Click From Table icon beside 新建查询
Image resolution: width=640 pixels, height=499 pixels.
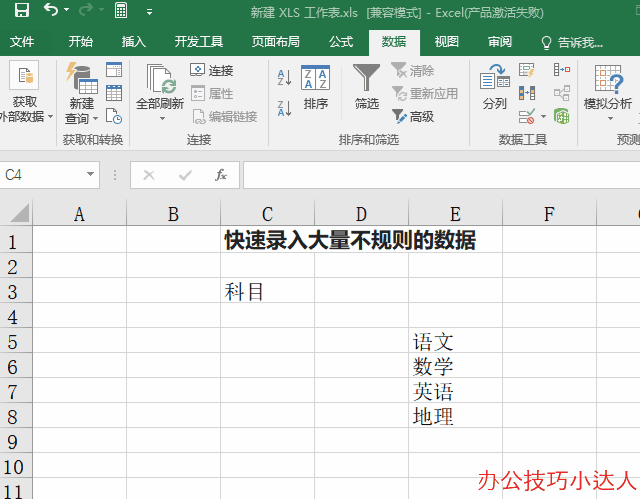click(x=114, y=93)
